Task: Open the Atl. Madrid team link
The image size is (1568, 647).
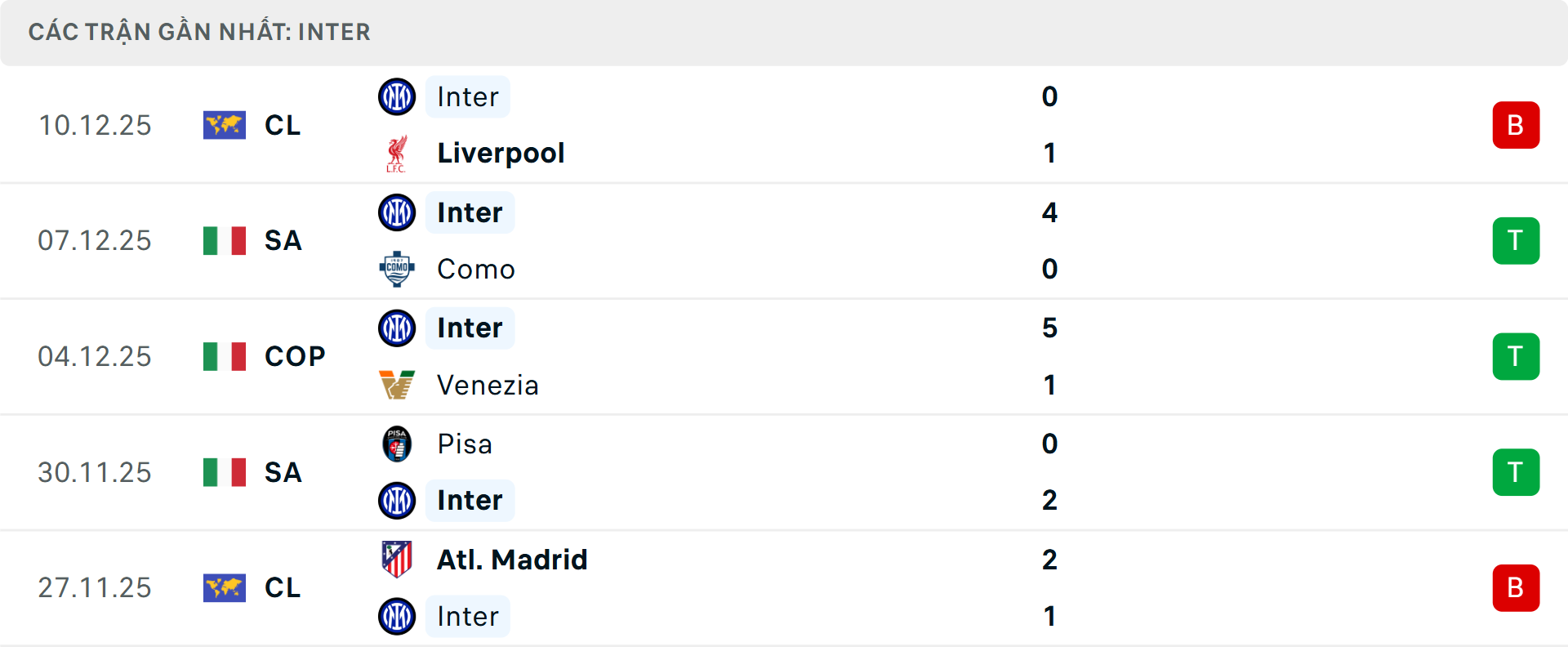Action: [512, 560]
